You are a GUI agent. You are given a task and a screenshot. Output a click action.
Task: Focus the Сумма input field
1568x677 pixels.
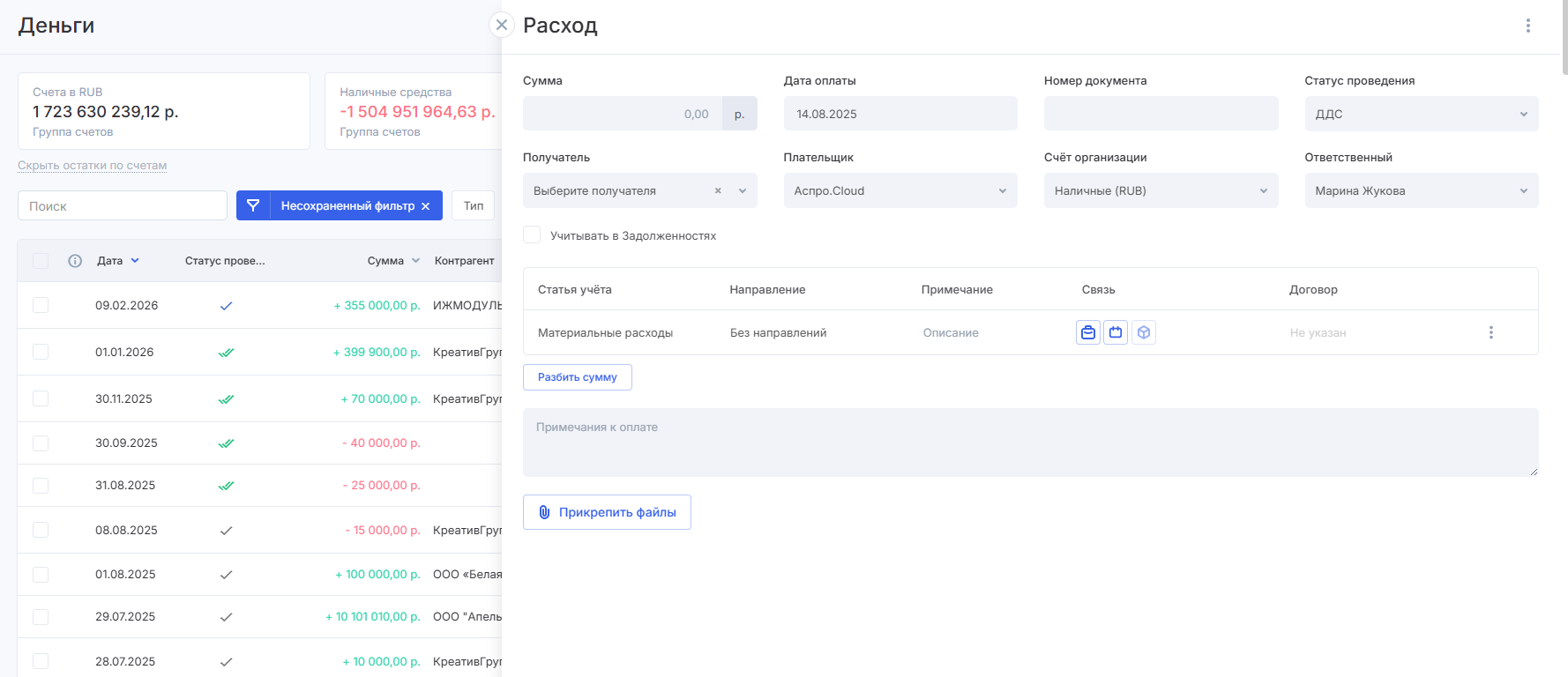623,114
